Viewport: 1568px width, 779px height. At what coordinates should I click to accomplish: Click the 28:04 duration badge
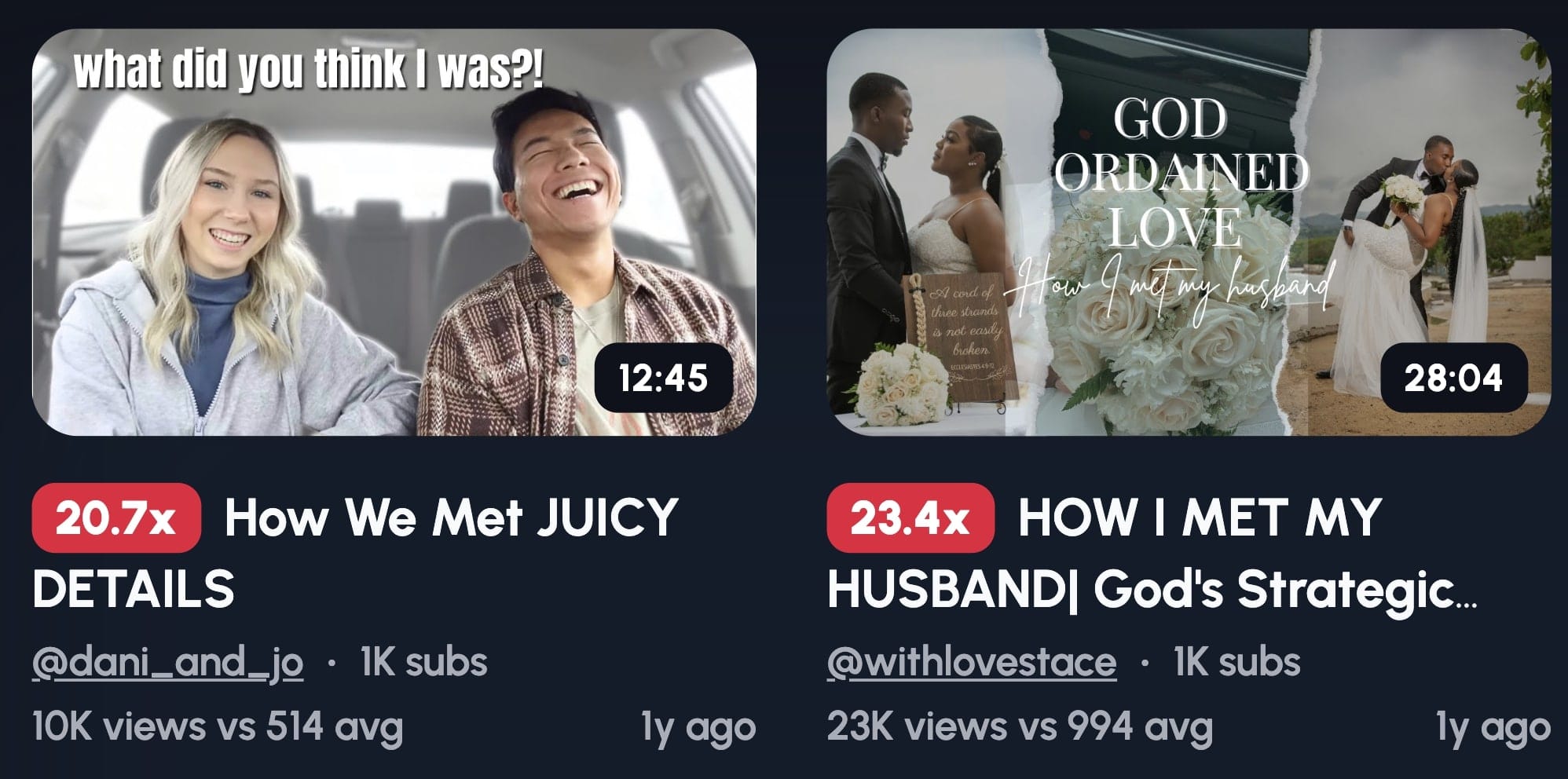click(x=1453, y=378)
